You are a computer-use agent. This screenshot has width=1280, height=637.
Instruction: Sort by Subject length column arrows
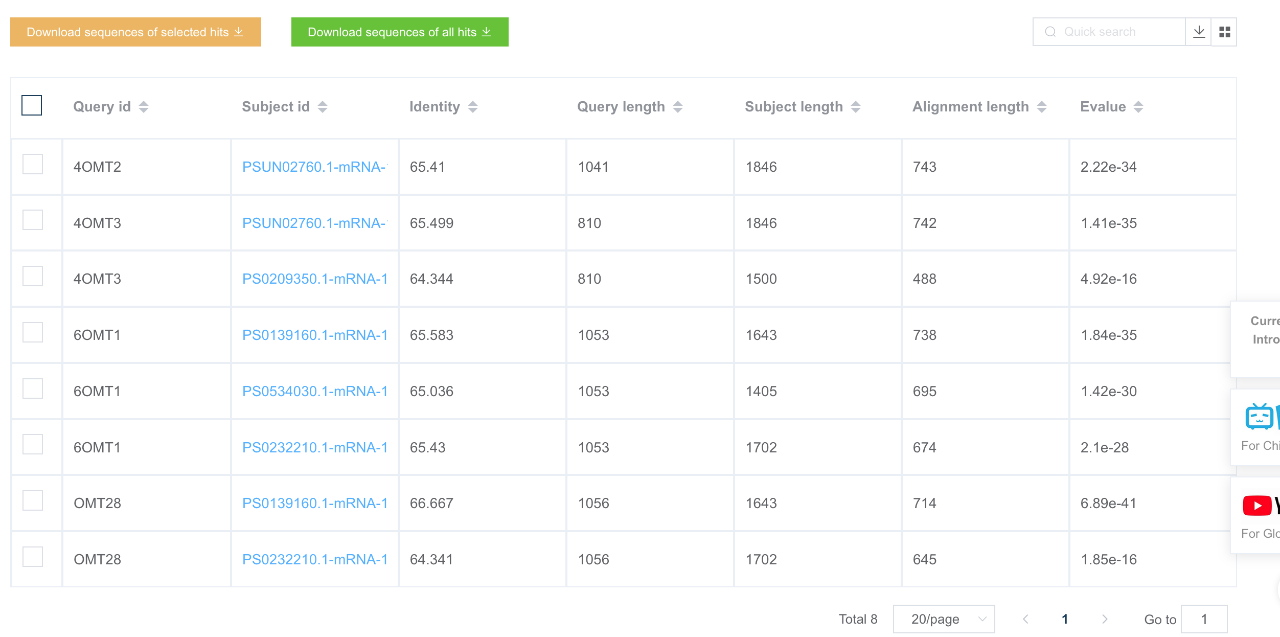click(856, 107)
